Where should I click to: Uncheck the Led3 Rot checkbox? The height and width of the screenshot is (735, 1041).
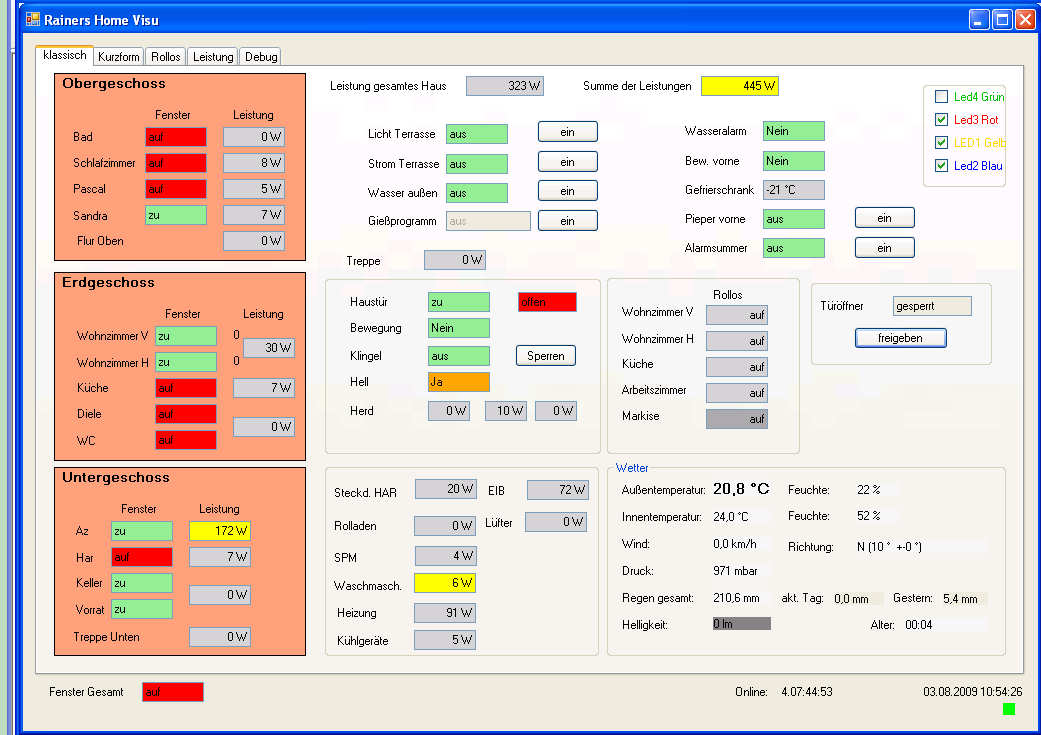[941, 120]
